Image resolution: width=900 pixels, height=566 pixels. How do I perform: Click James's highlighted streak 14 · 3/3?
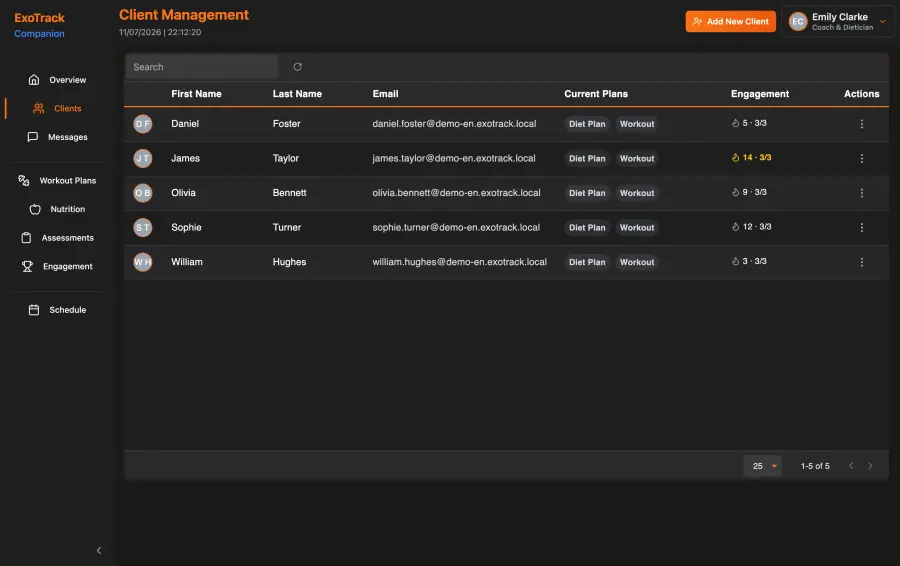(x=751, y=157)
